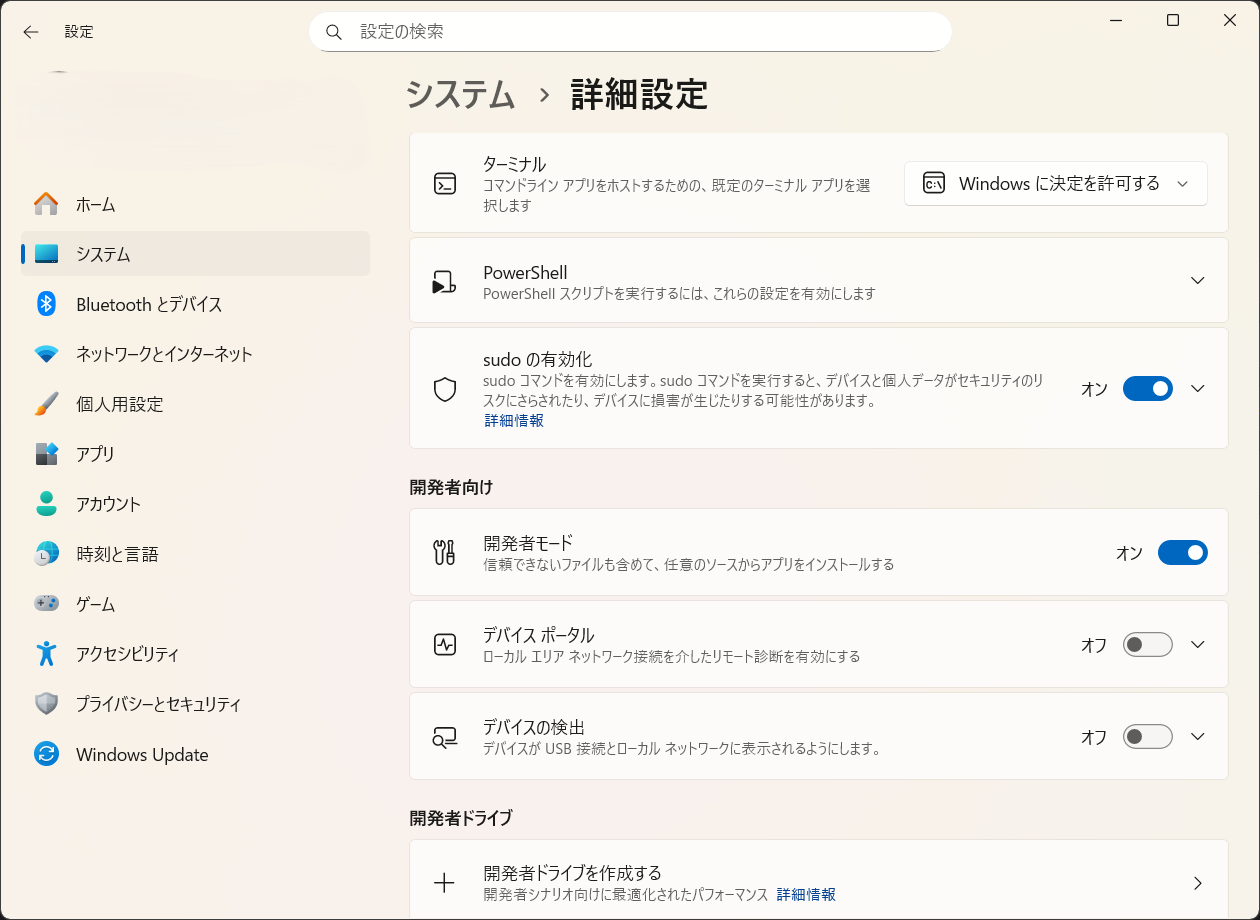Click the 開発者ドライブ section heading
This screenshot has width=1260, height=920.
point(461,818)
